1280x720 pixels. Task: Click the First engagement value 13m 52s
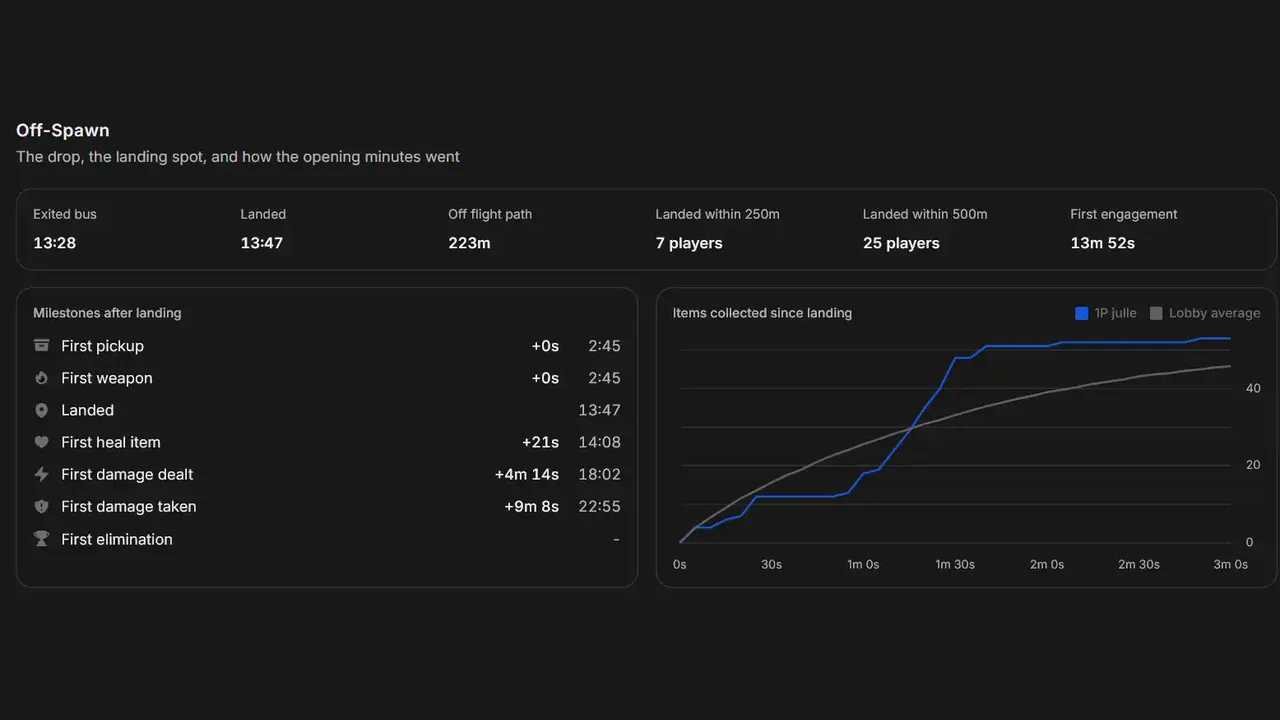(x=1102, y=243)
